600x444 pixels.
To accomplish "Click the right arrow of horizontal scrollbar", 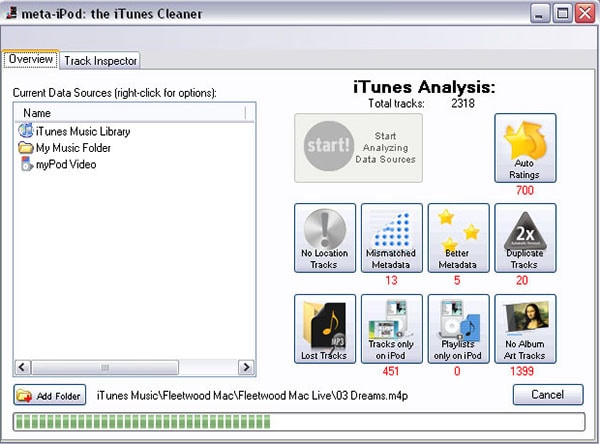I will point(246,367).
